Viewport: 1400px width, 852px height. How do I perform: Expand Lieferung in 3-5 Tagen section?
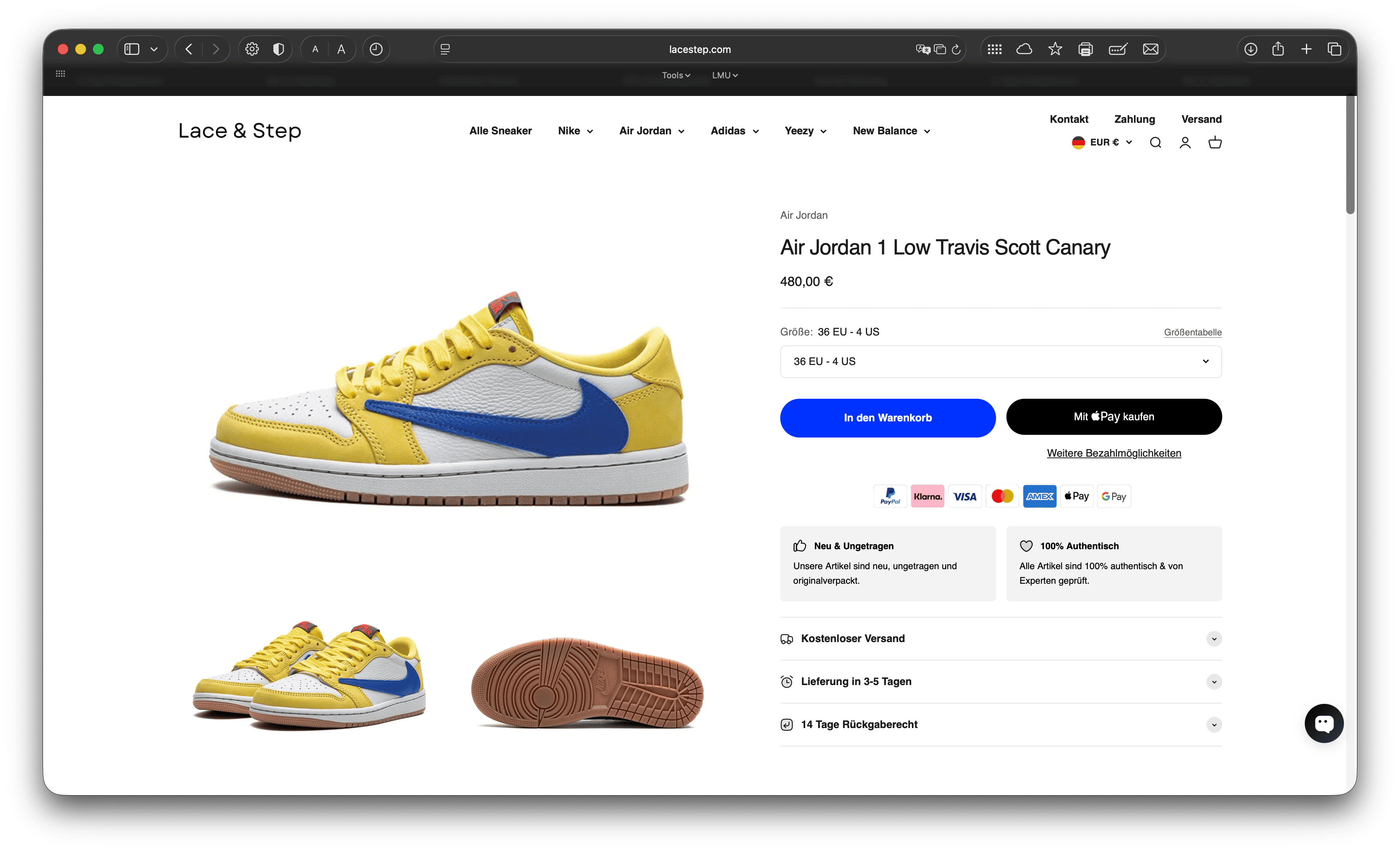click(1001, 682)
